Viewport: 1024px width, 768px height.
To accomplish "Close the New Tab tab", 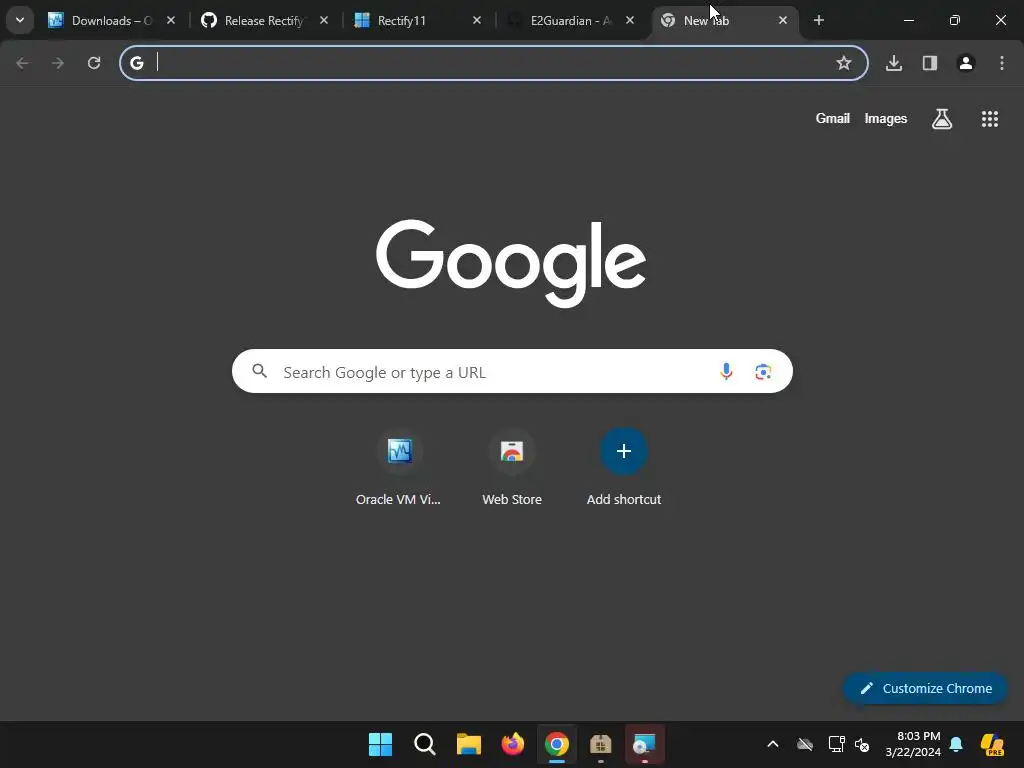I will (783, 20).
